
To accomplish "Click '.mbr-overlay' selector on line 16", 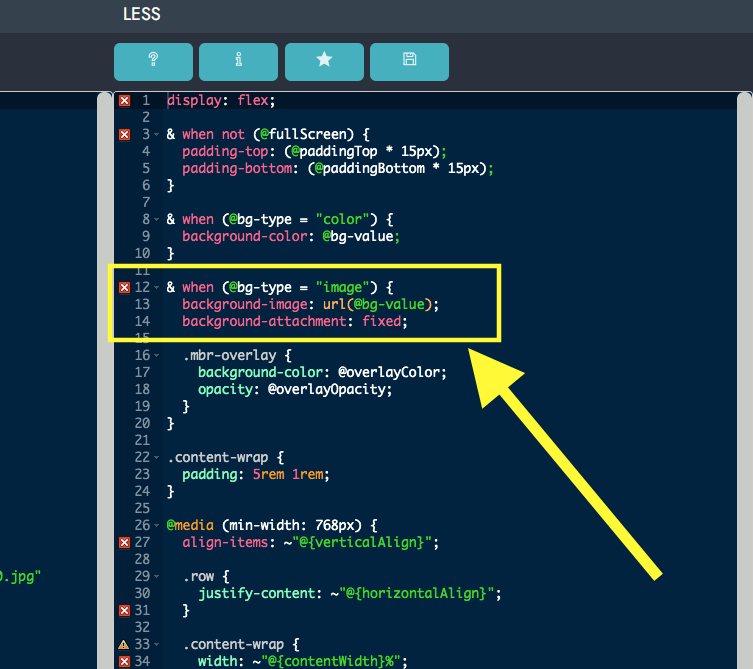I will click(230, 355).
